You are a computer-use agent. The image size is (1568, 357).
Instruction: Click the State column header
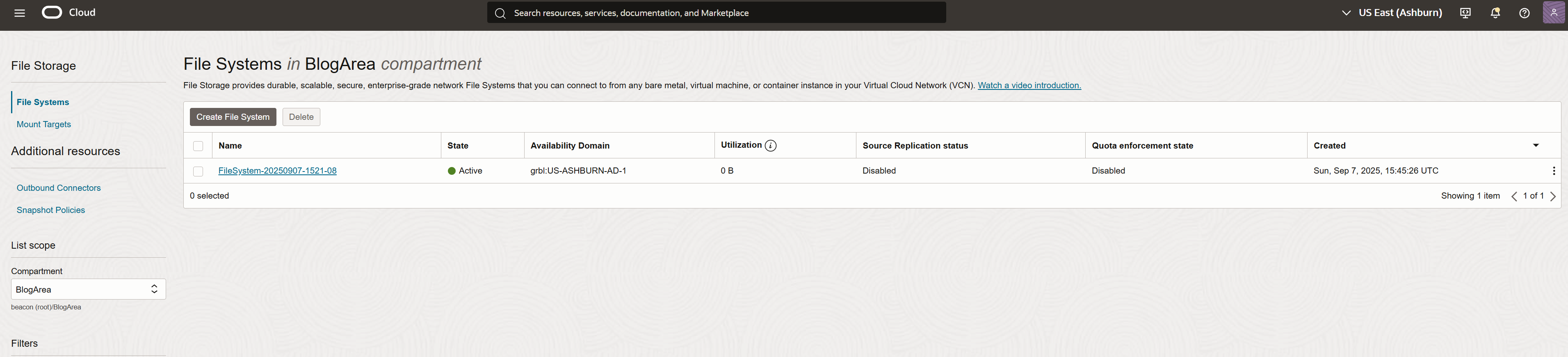click(458, 146)
